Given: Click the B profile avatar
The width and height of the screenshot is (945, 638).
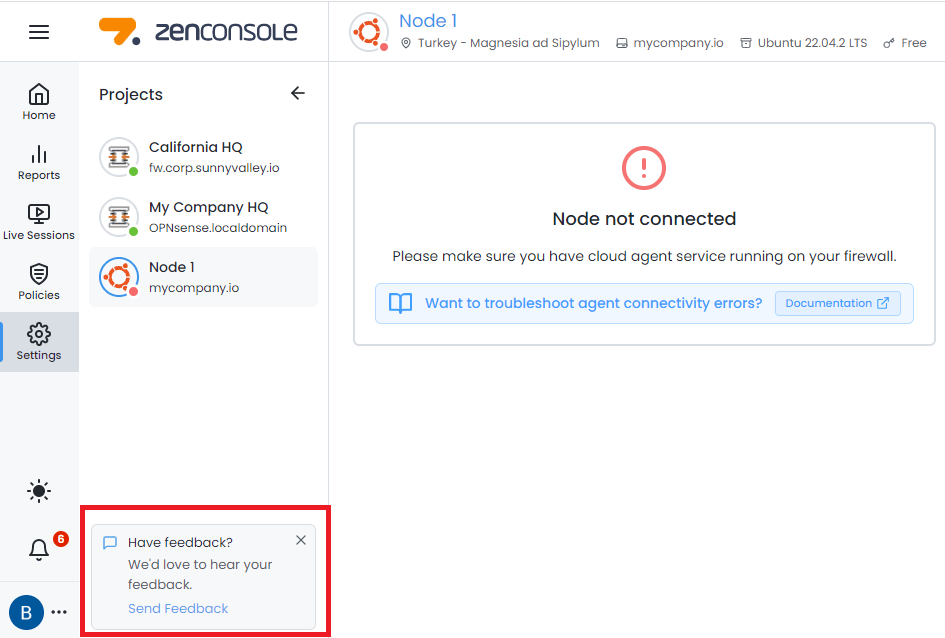Looking at the screenshot, I should 25,612.
